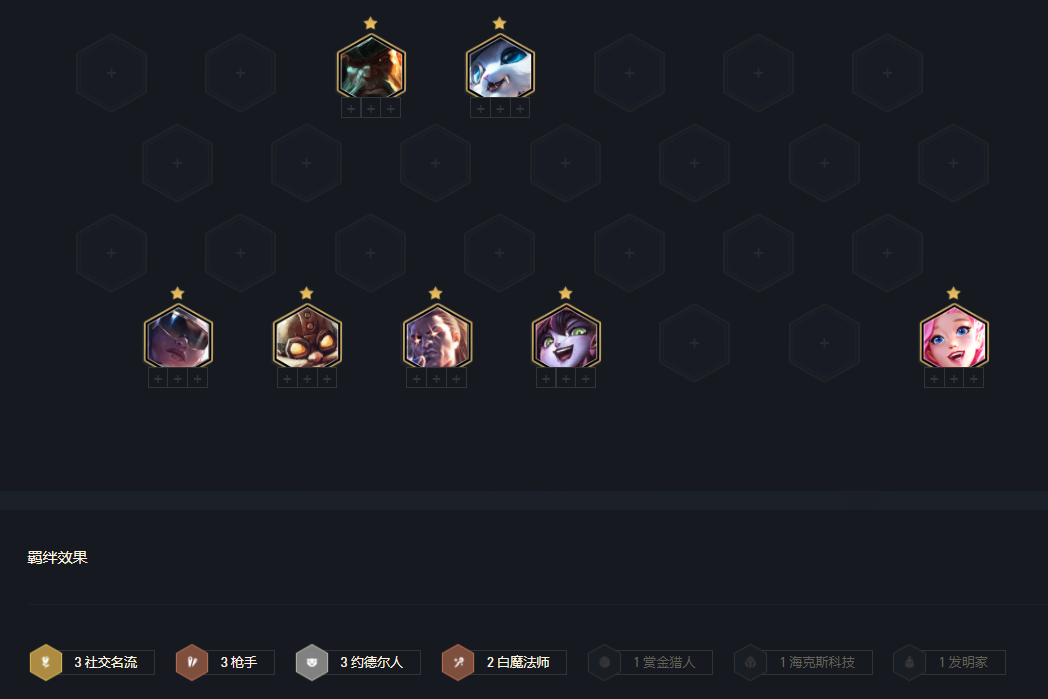This screenshot has height=699, width=1048.
Task: Open the 1 发明家 trait badge
Action: (949, 662)
